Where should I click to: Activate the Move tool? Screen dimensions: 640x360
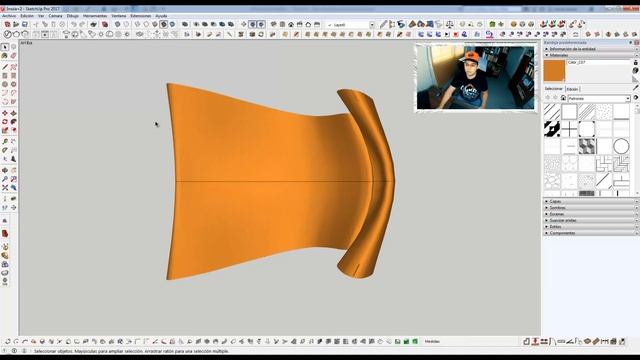(5, 113)
